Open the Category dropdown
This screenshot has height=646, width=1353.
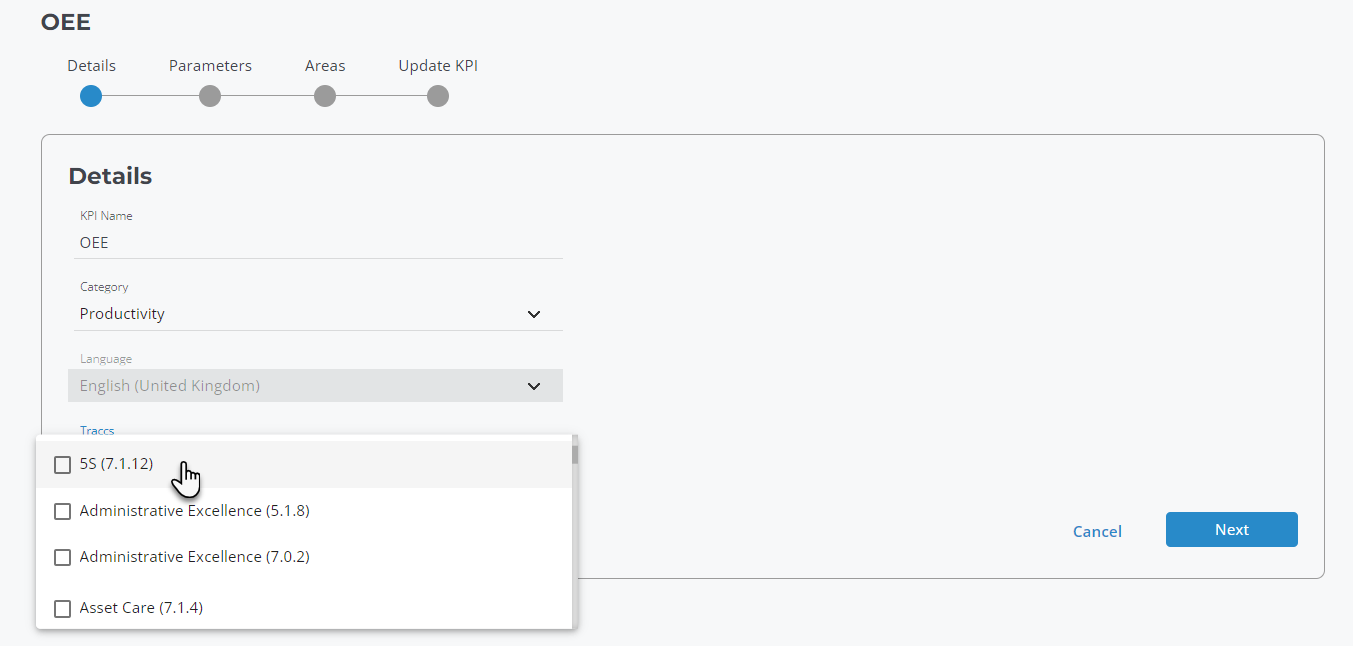pyautogui.click(x=534, y=313)
